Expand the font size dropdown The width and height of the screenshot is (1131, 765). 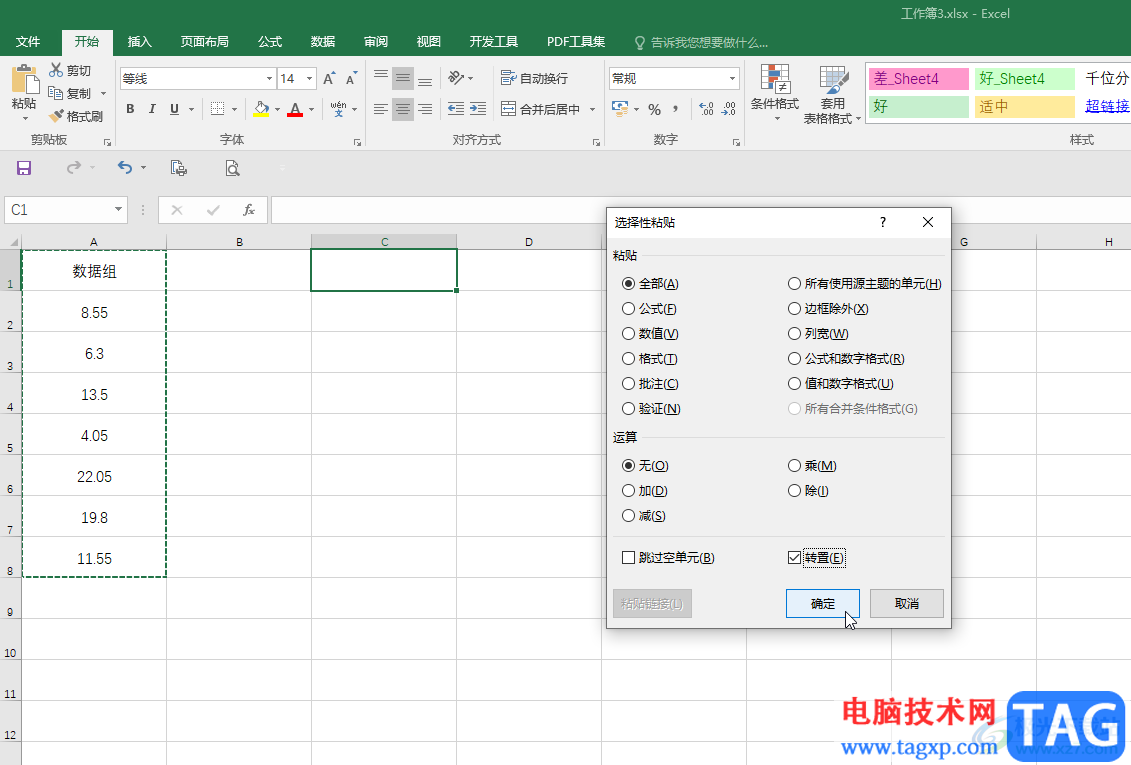(310, 79)
